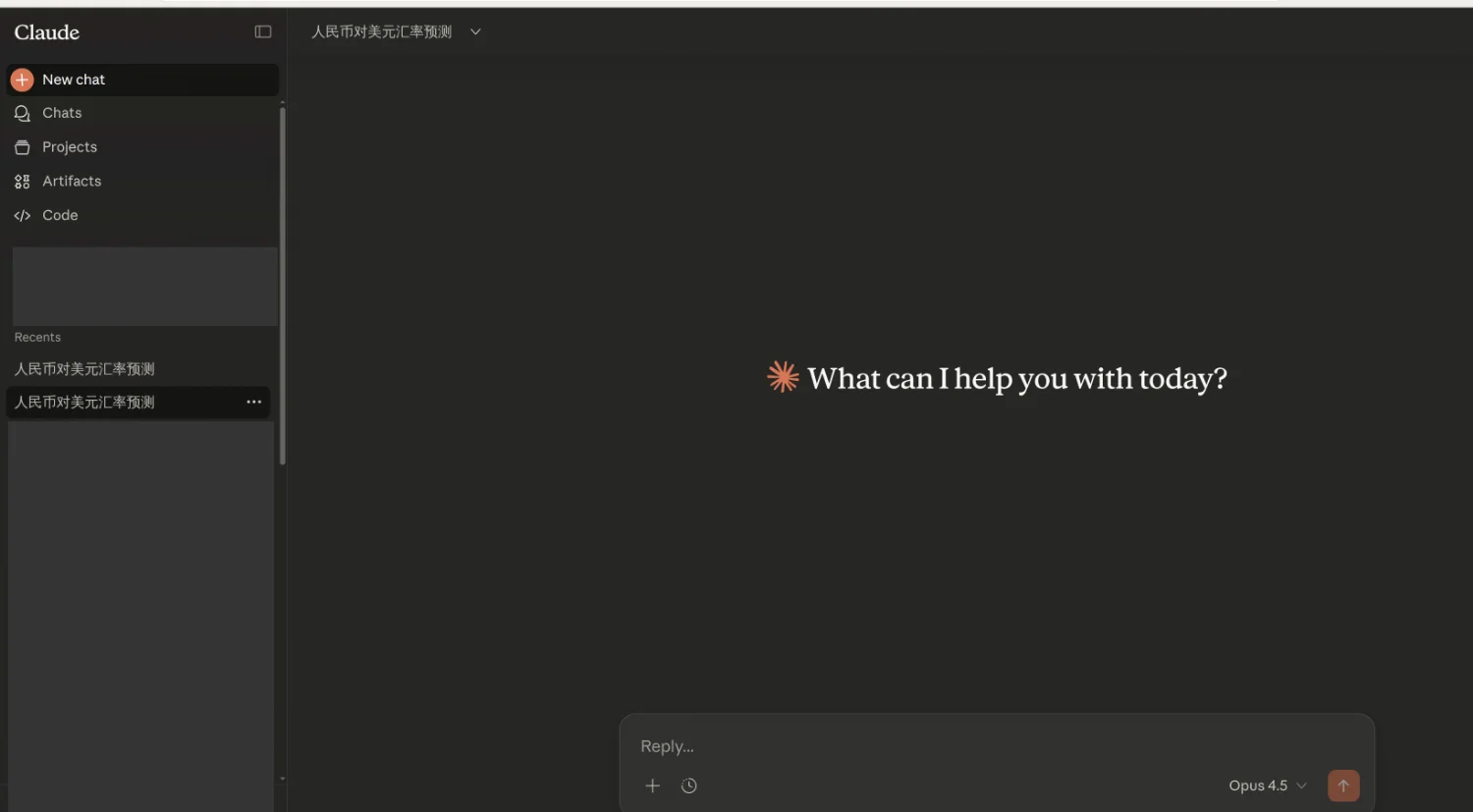Click the plus attachment icon in the composer
The height and width of the screenshot is (812, 1473).
(652, 785)
